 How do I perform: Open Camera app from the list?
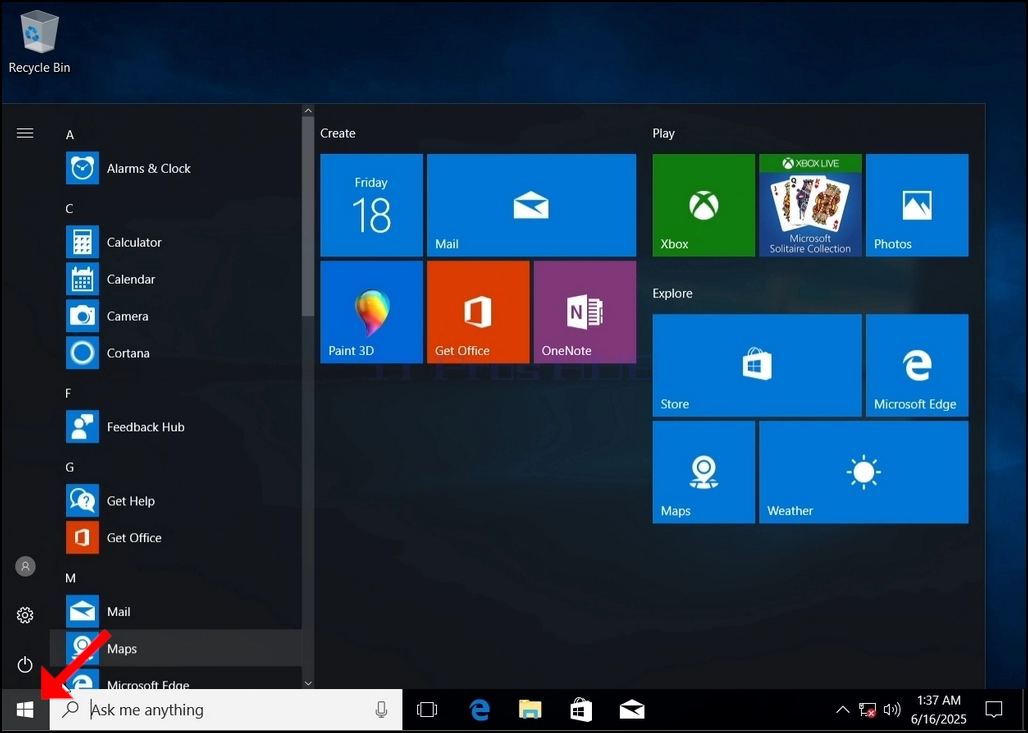pos(176,316)
